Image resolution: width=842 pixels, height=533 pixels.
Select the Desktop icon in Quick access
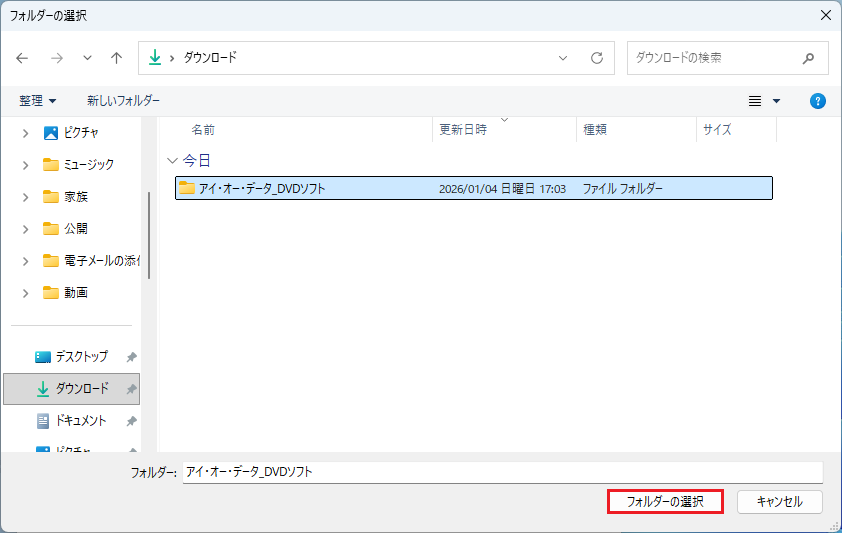pos(43,357)
